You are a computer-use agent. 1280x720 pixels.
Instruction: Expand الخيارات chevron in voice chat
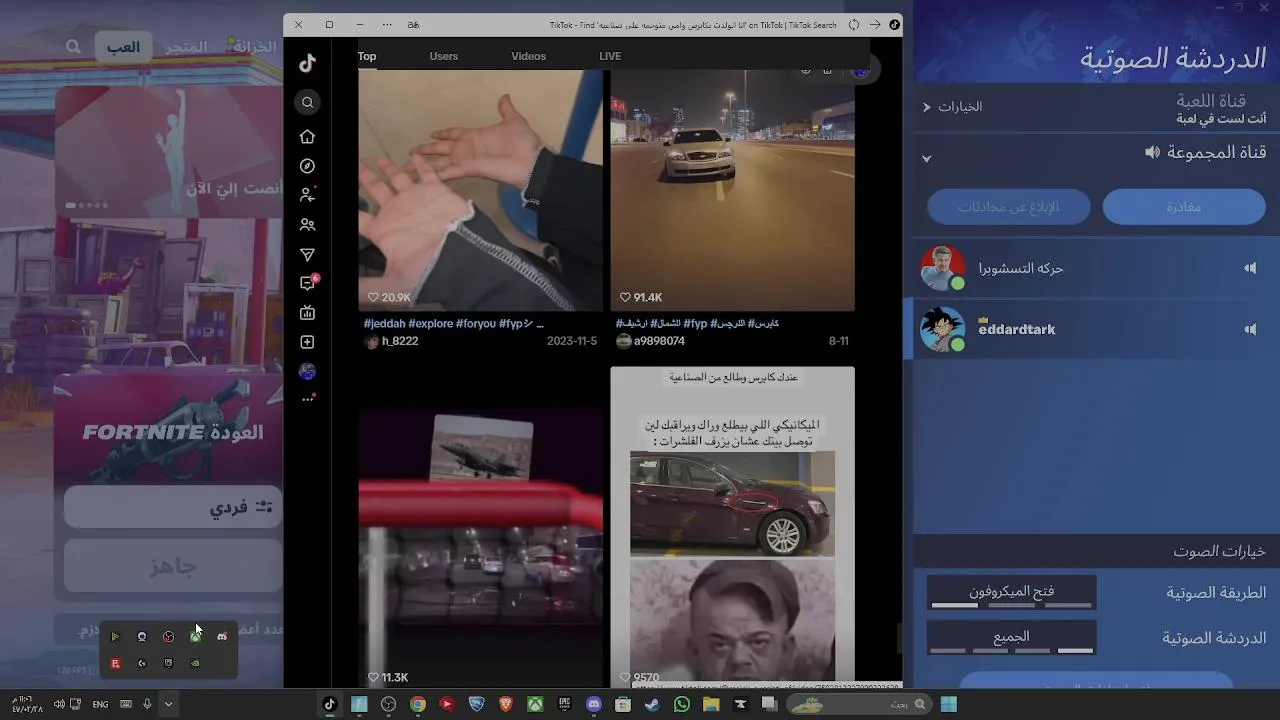click(x=927, y=107)
